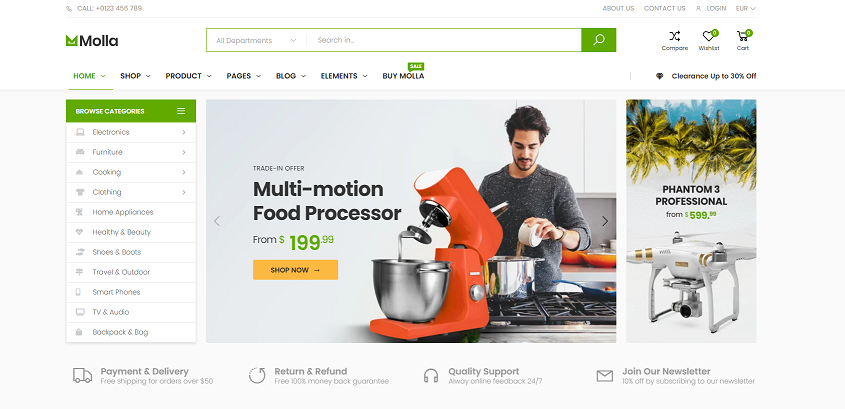Open the Phantom 3 Professional banner
Image resolution: width=845 pixels, height=409 pixels.
pos(691,221)
